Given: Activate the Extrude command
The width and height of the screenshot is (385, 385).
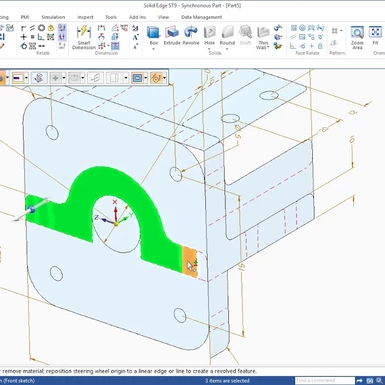Looking at the screenshot, I should 172,35.
